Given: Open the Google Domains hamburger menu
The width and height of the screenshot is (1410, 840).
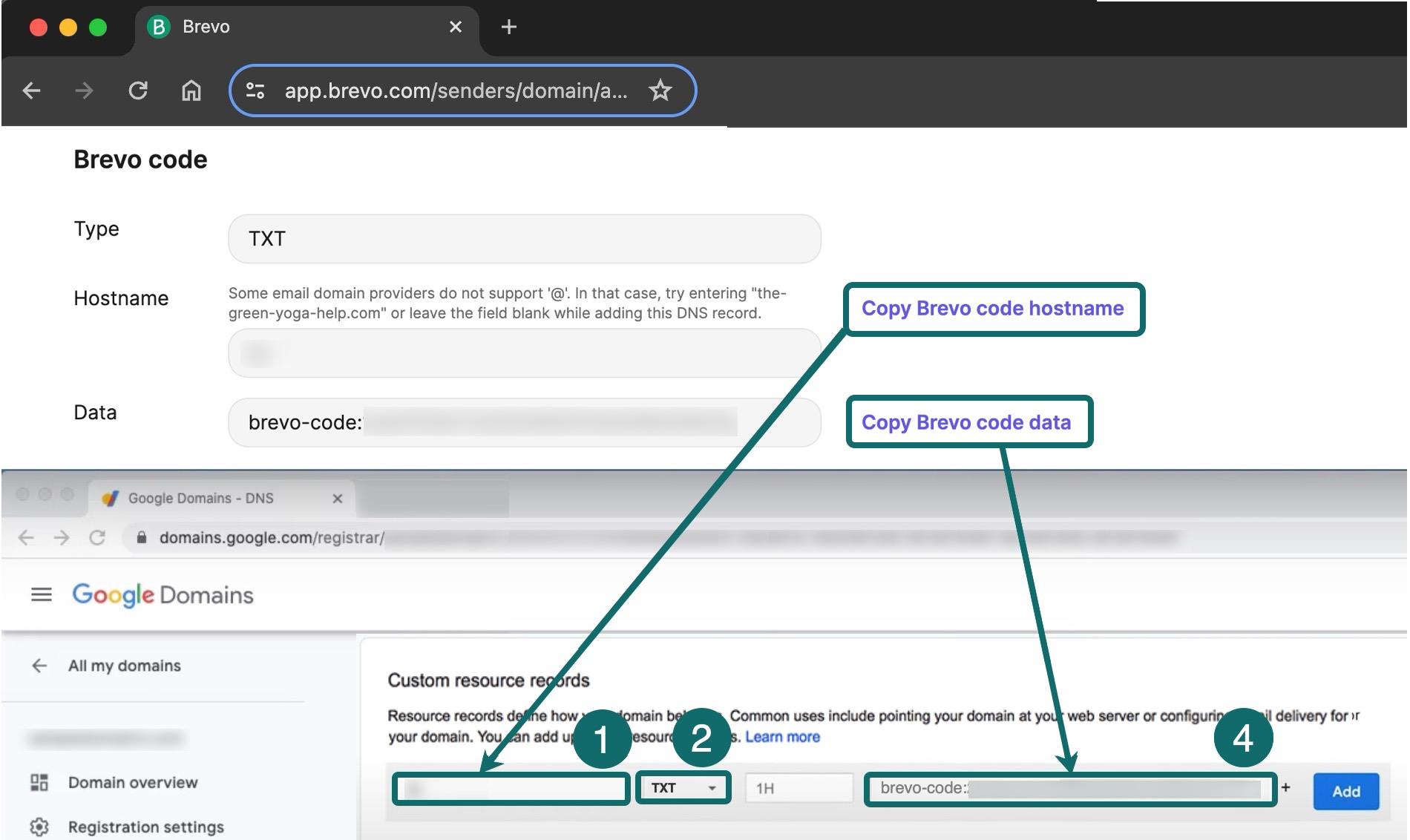Looking at the screenshot, I should [42, 594].
